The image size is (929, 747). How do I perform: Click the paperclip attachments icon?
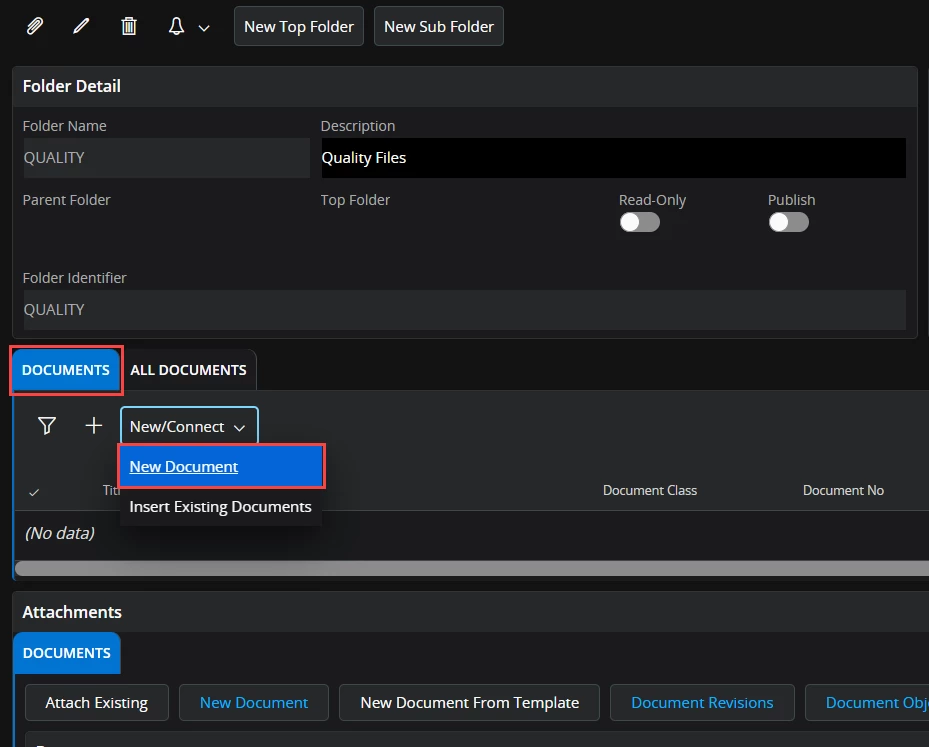pos(35,26)
